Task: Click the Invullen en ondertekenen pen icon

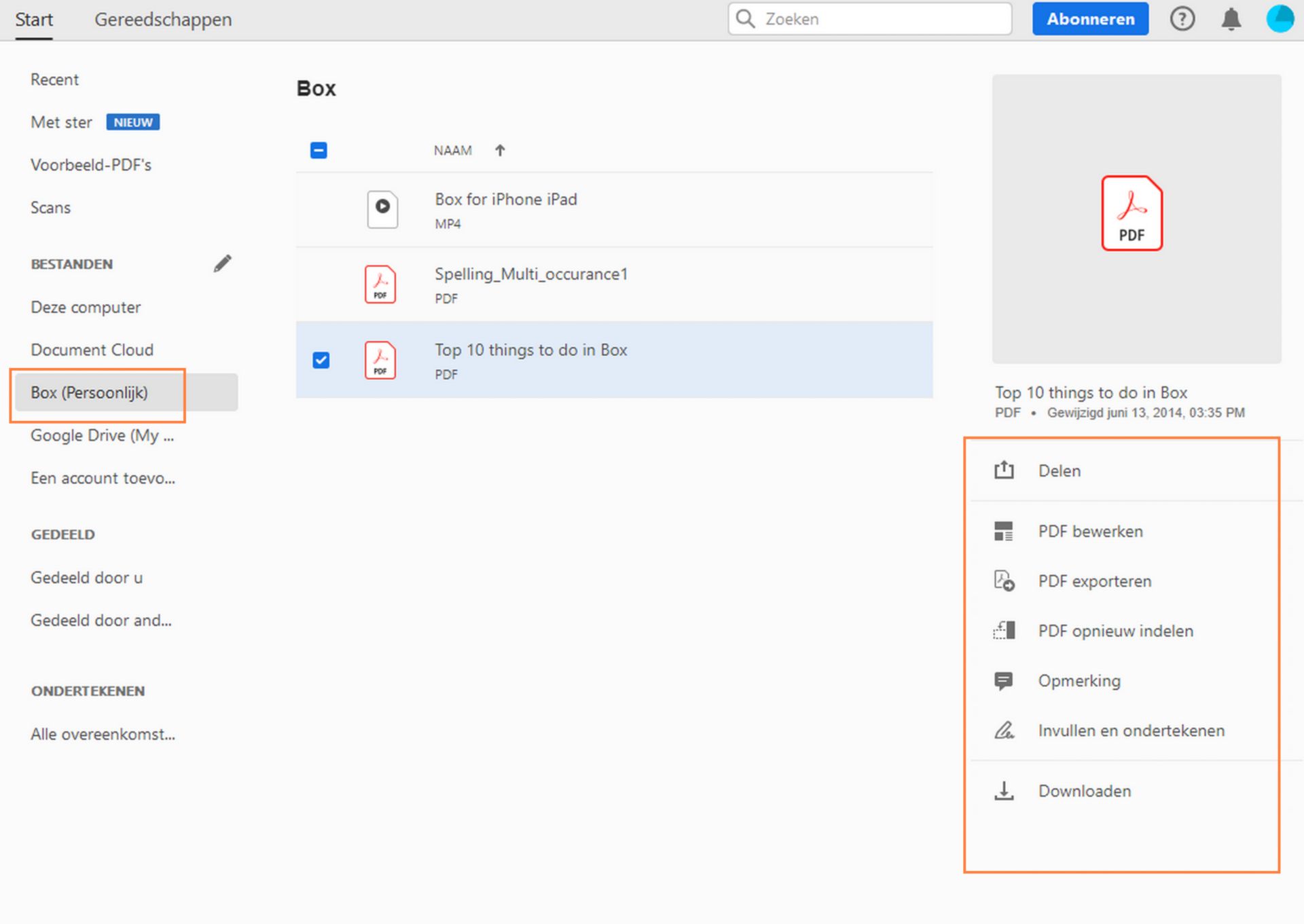Action: click(1004, 731)
